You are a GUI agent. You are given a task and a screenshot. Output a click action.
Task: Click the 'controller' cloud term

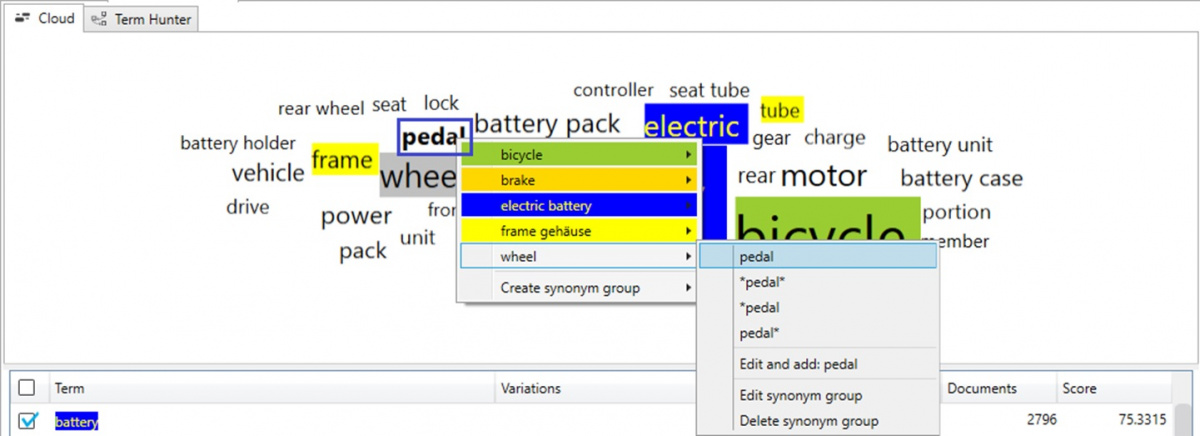(x=613, y=90)
